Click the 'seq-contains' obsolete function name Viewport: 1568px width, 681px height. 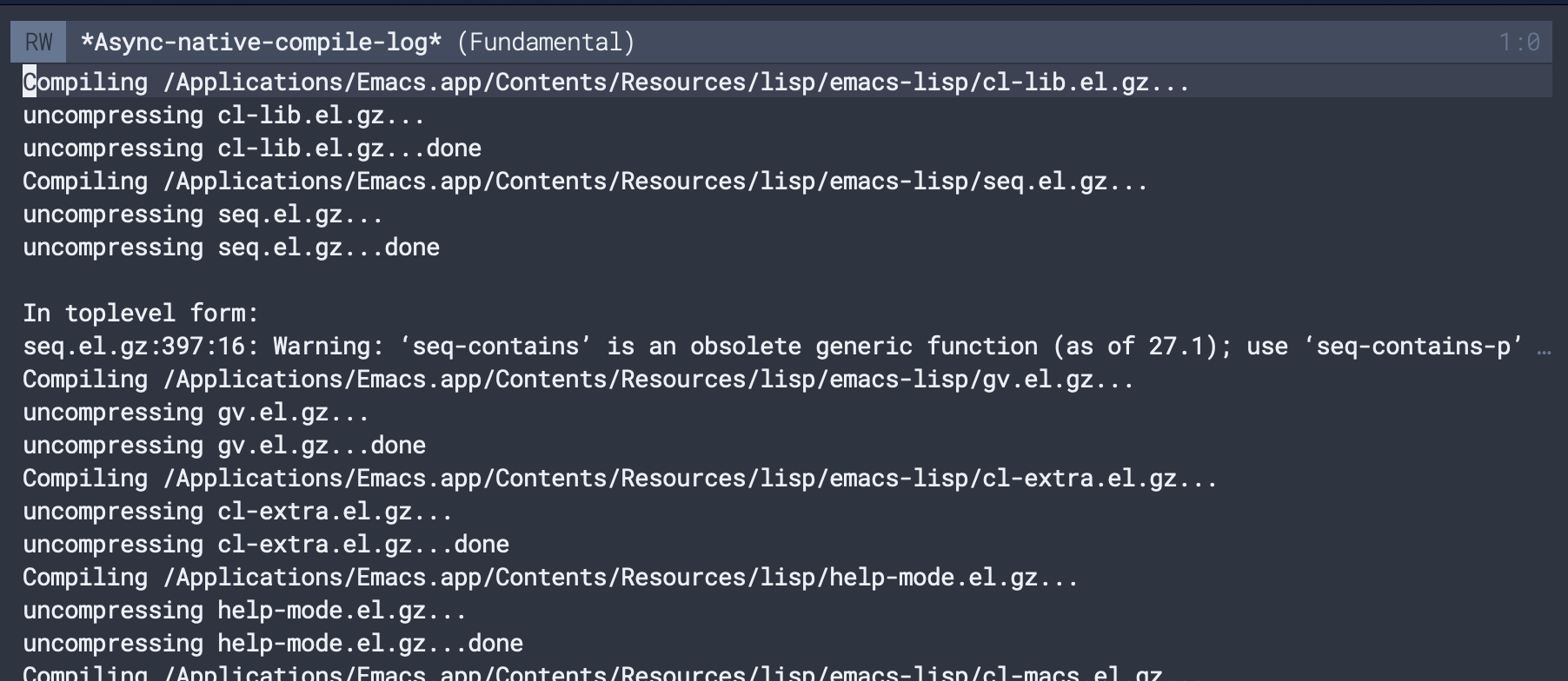tap(495, 347)
